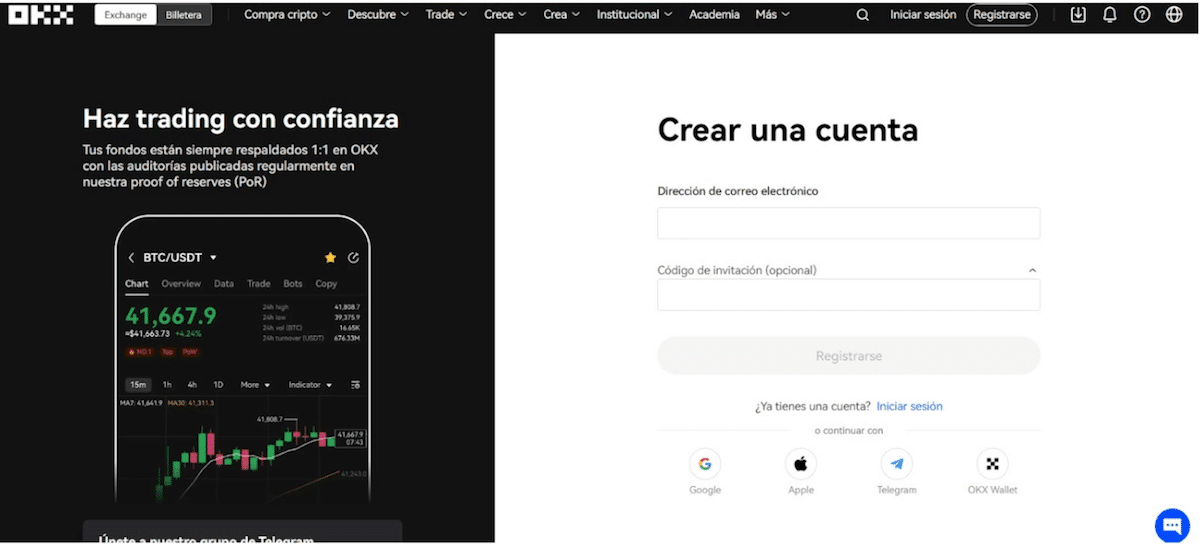The image size is (1200, 544).
Task: Open Academia menu item
Action: point(714,15)
